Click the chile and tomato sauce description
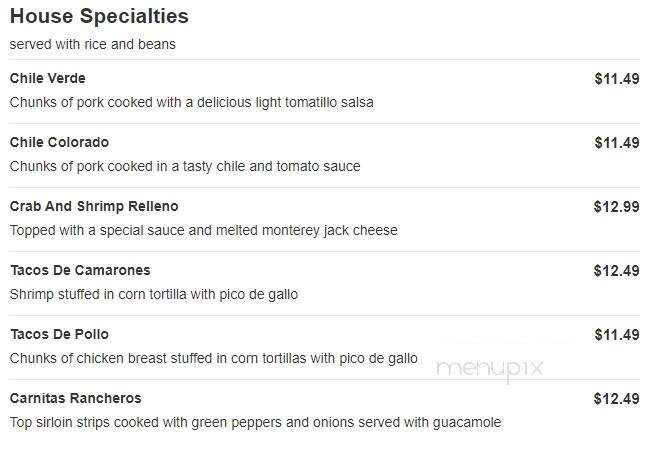This screenshot has width=669, height=451. pos(185,166)
